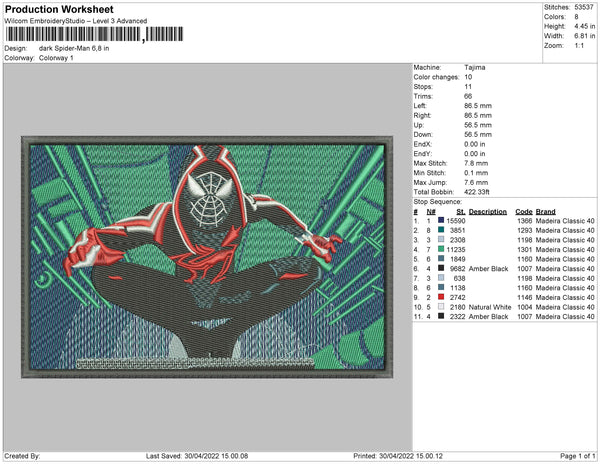Click the Stops value '11'
The width and height of the screenshot is (600, 464).
tap(468, 86)
